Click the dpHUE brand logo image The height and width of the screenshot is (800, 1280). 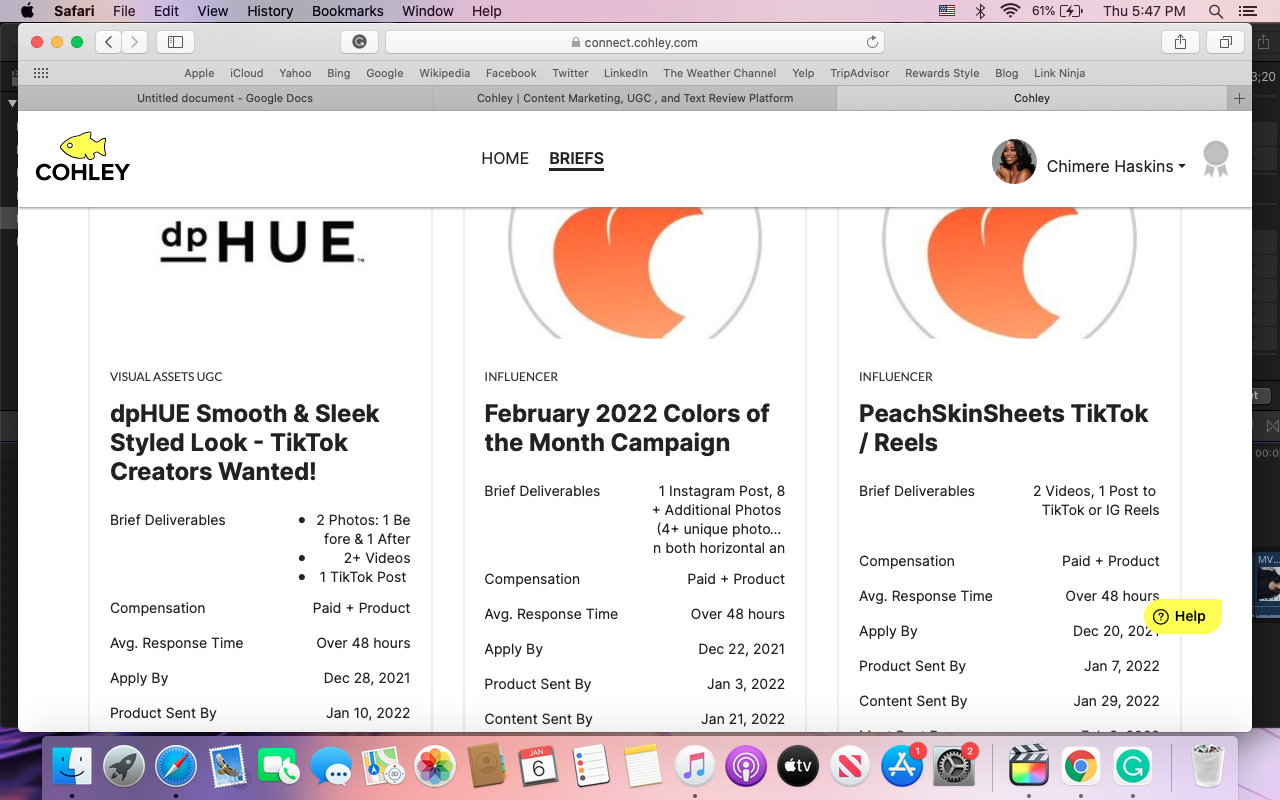point(261,243)
